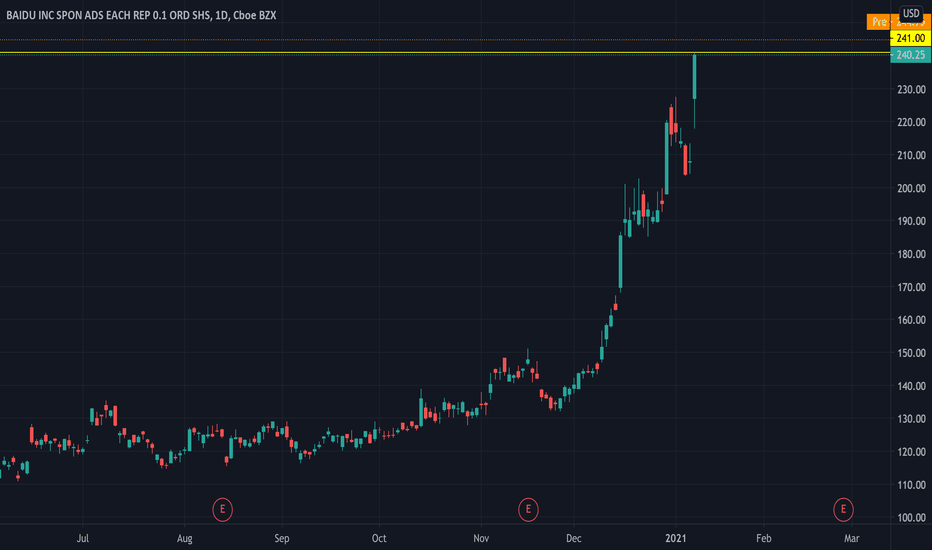Select the yellow 241.00 price label
Image resolution: width=932 pixels, height=550 pixels.
[x=910, y=39]
